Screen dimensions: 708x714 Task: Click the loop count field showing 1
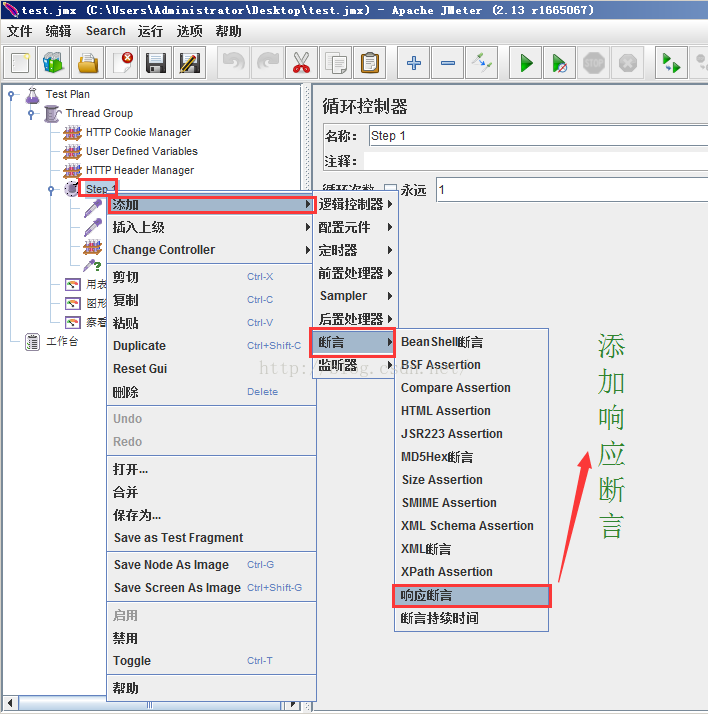coord(572,189)
